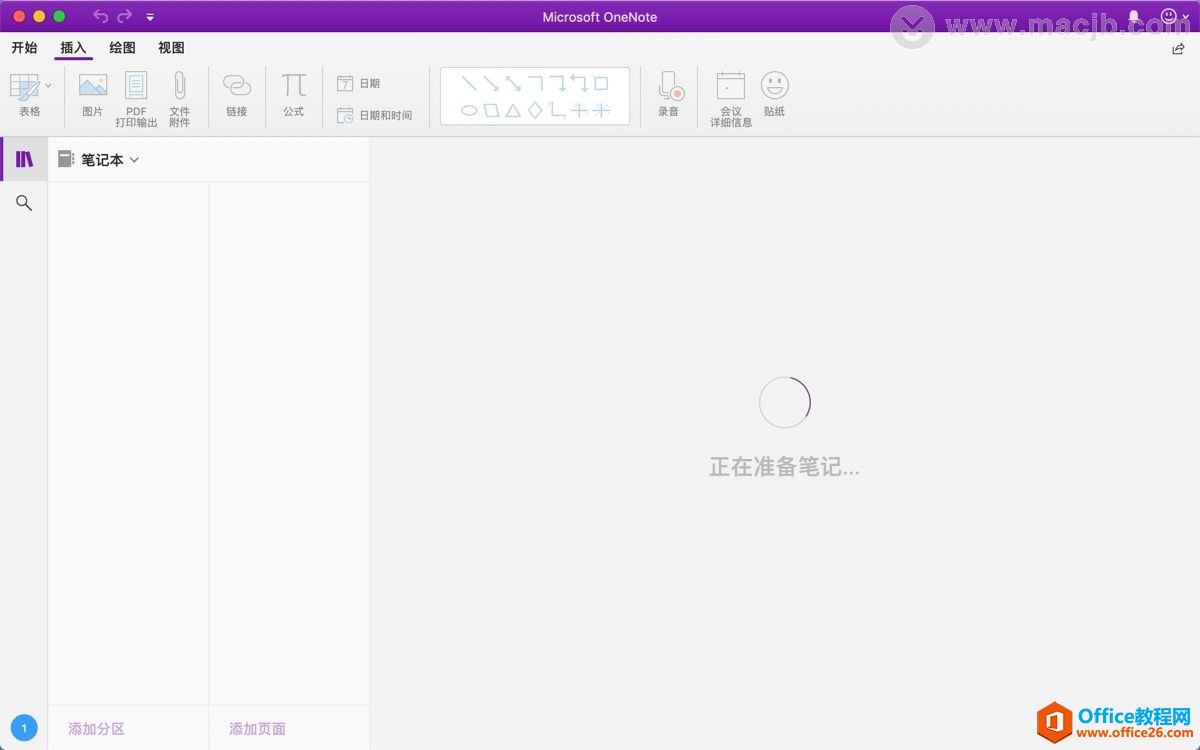The image size is (1200, 750).
Task: Click the toolbar customize arrow near redo
Action: coord(150,16)
